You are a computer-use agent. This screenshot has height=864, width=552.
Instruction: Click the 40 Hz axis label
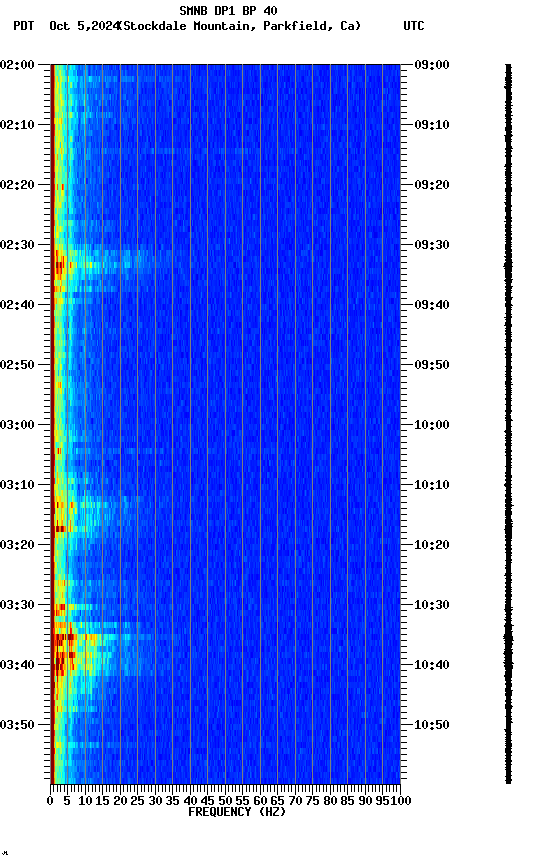coord(191,801)
